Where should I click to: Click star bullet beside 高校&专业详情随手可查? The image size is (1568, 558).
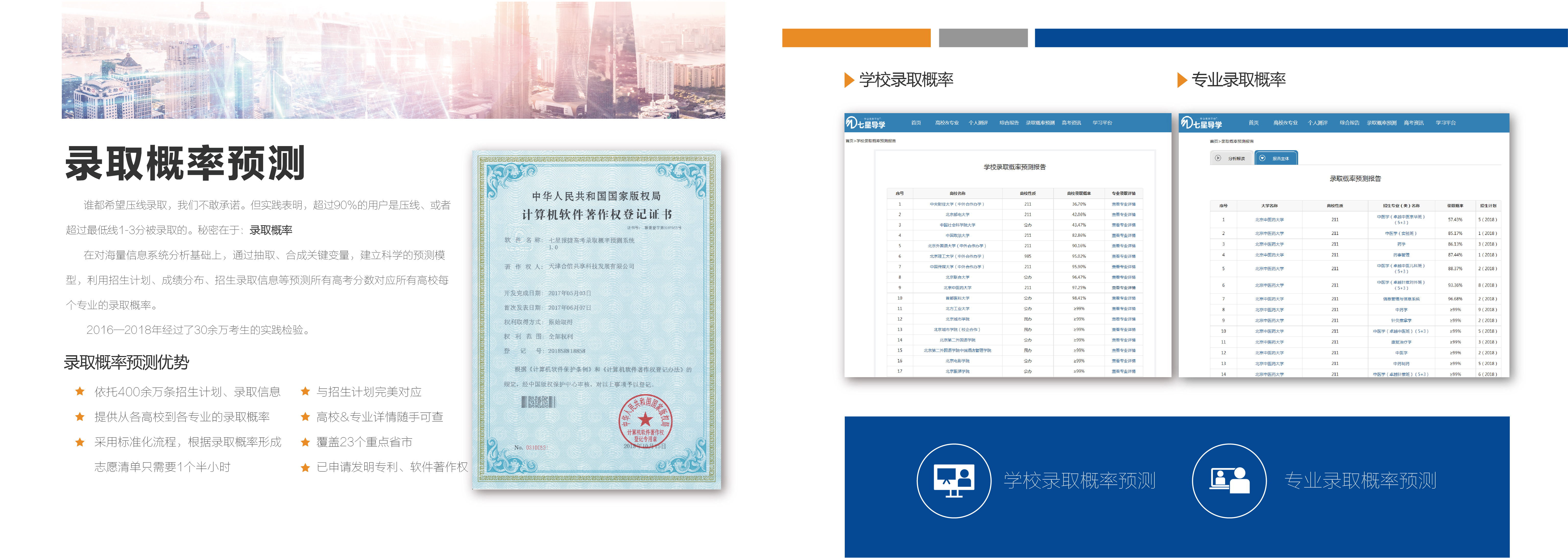click(306, 417)
